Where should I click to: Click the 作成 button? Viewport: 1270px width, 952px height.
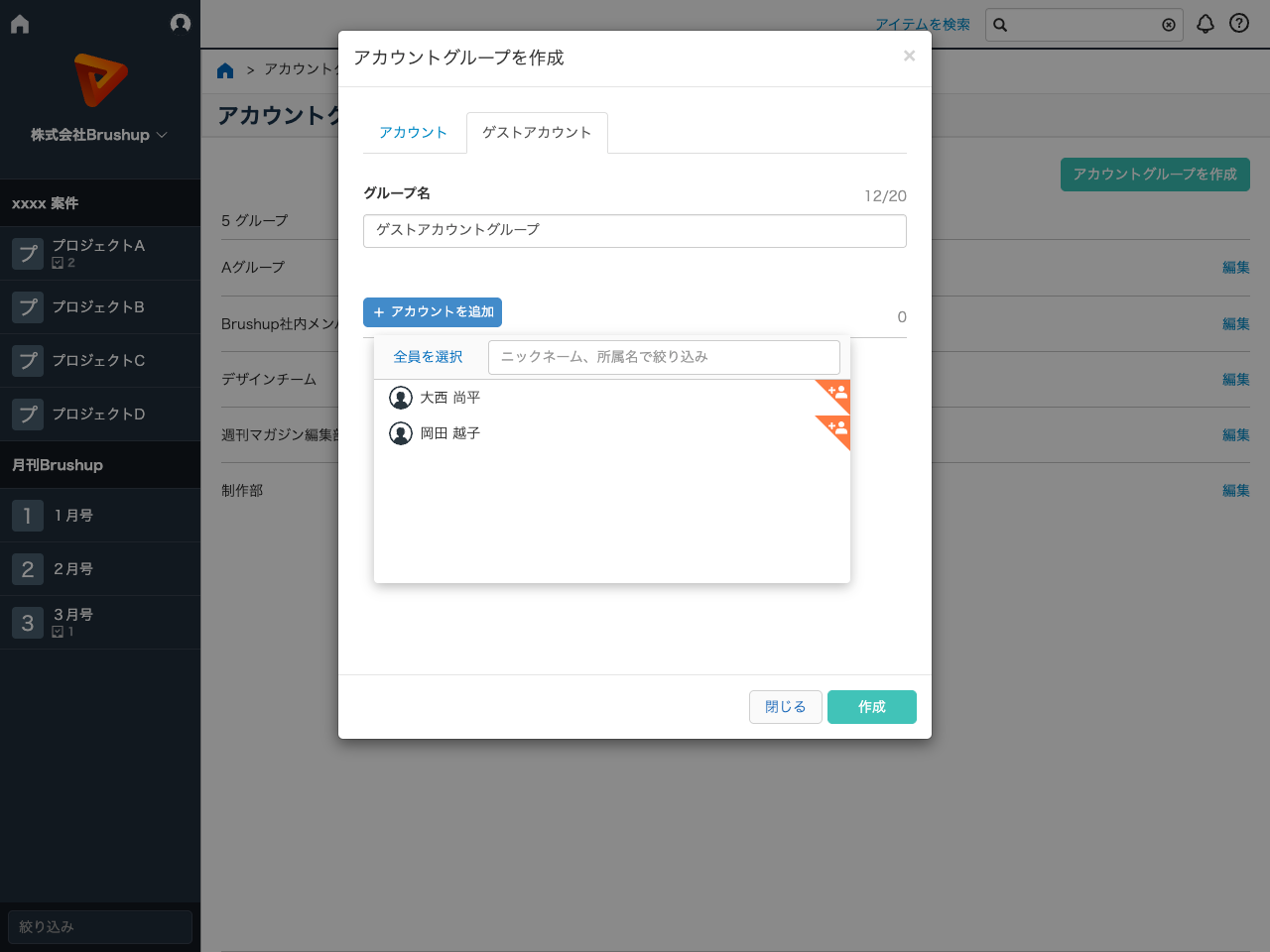[872, 707]
